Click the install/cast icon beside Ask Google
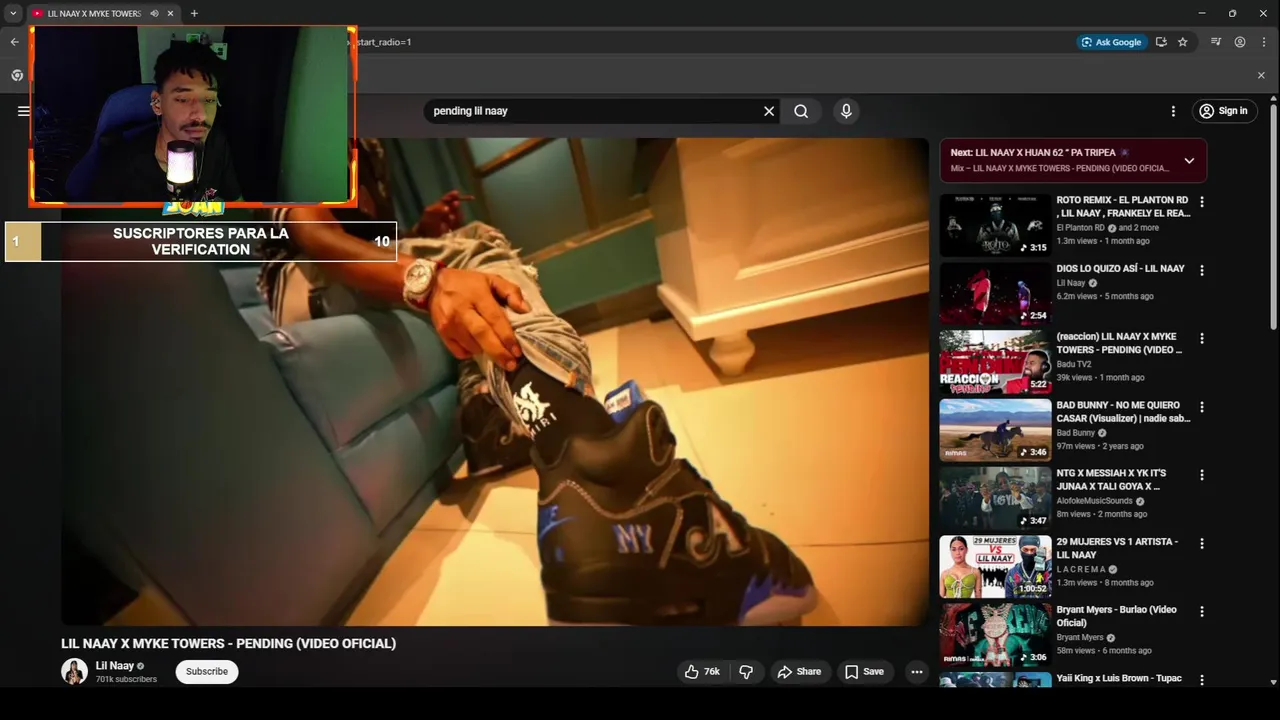 (1161, 42)
